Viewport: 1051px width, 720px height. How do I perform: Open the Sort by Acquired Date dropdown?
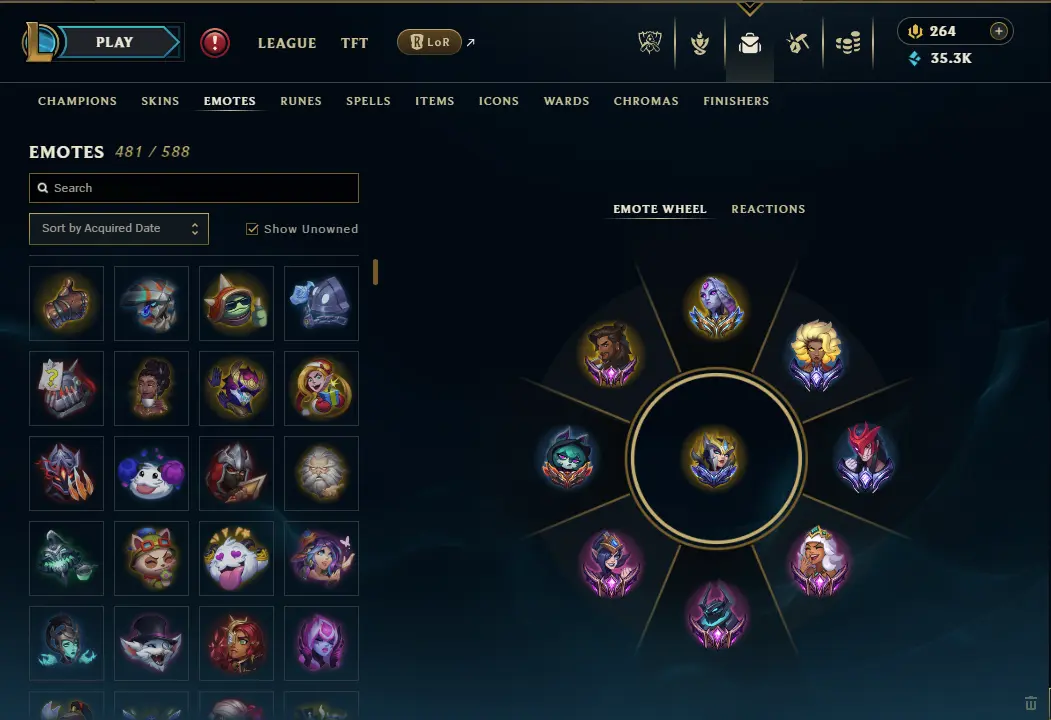119,229
